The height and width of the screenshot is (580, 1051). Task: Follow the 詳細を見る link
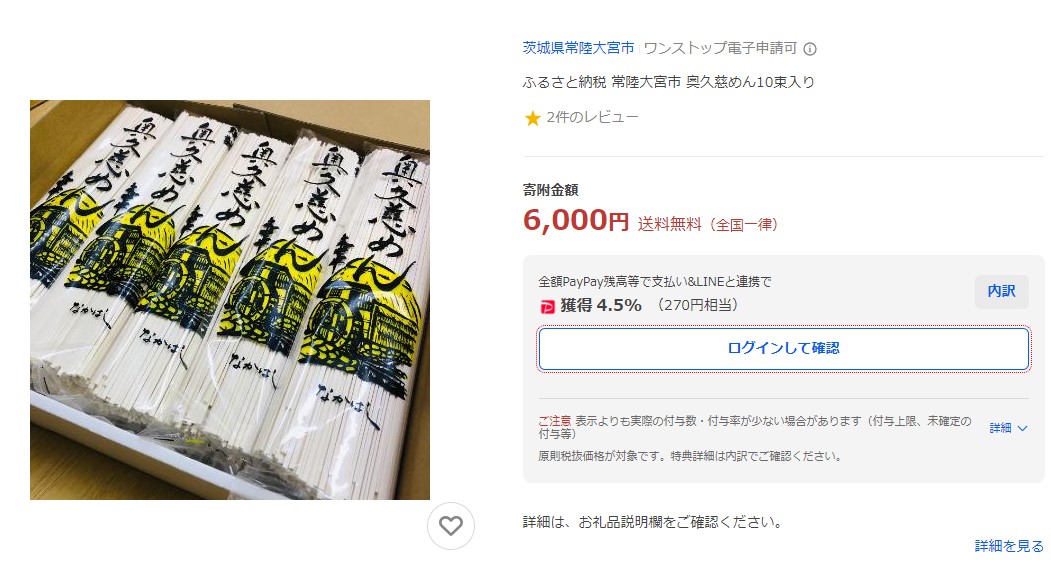[1009, 546]
